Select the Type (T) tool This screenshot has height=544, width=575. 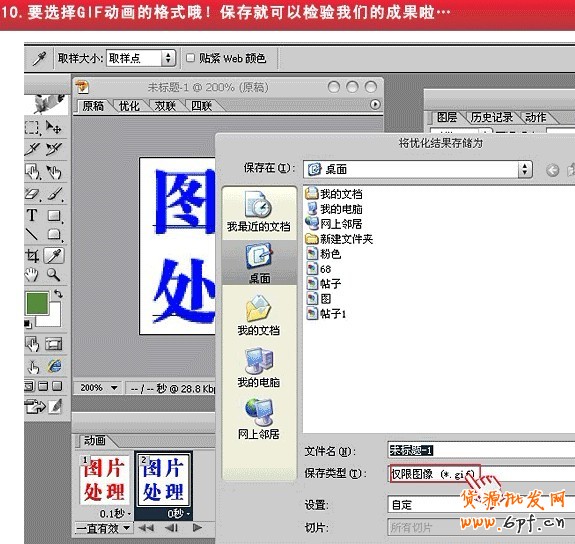pyautogui.click(x=32, y=215)
